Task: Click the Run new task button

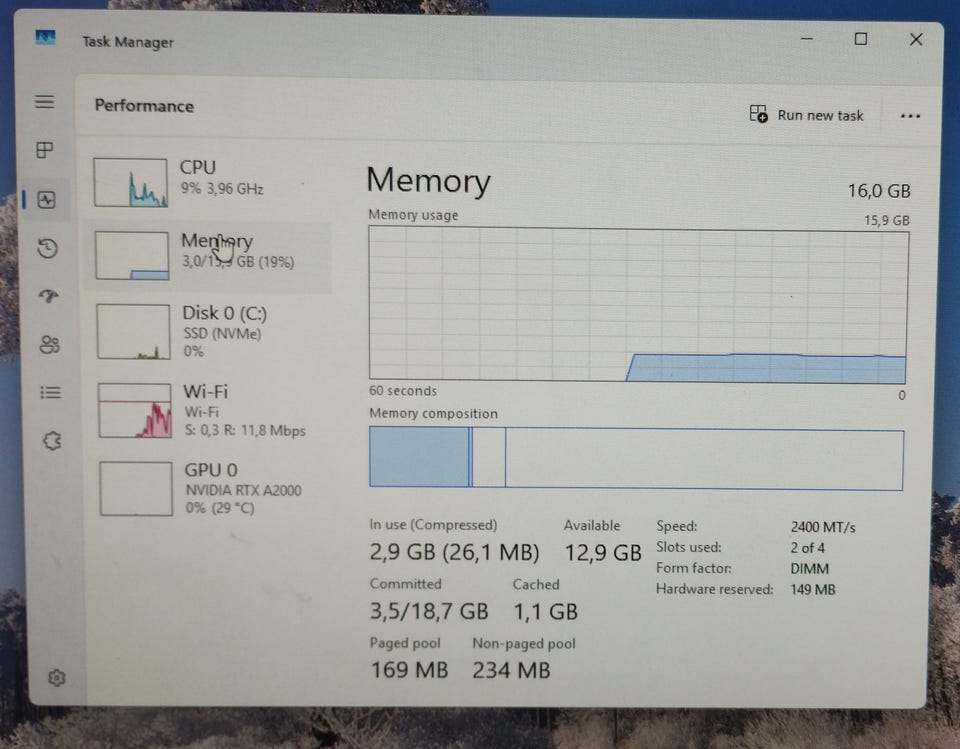Action: pyautogui.click(x=806, y=115)
